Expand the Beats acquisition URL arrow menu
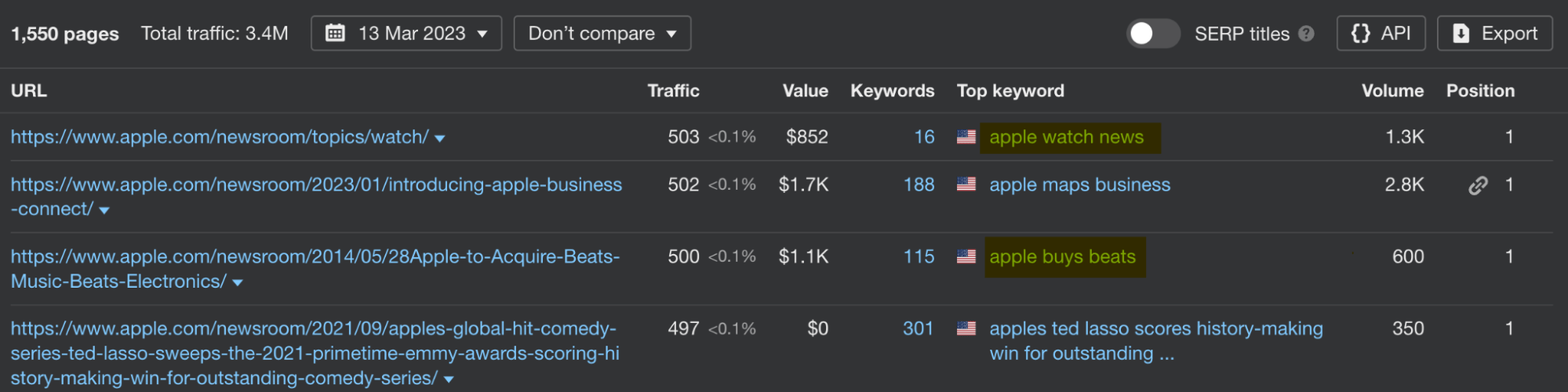 pyautogui.click(x=238, y=283)
